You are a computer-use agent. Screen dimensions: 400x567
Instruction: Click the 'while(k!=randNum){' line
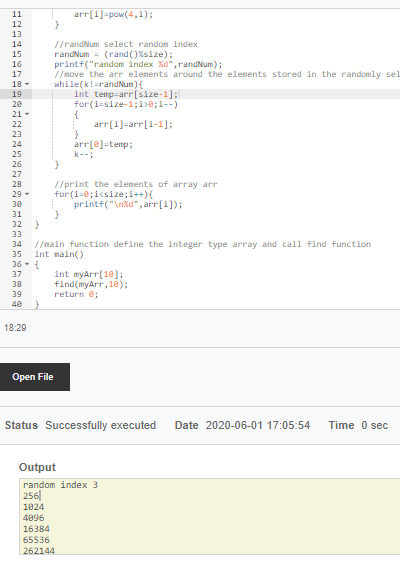(99, 84)
